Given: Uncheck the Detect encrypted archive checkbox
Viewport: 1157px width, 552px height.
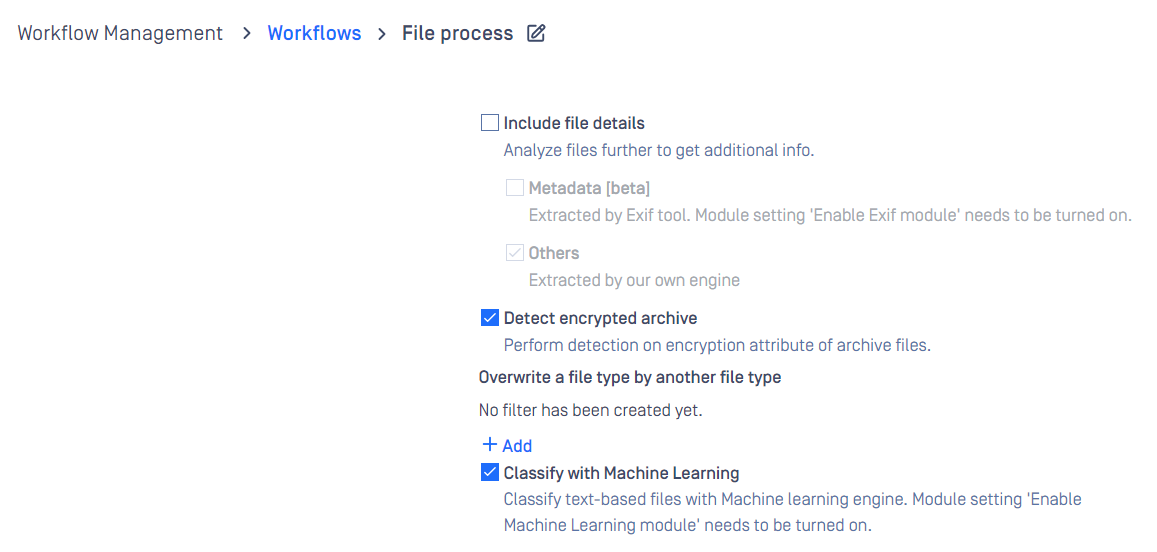Looking at the screenshot, I should 490,318.
